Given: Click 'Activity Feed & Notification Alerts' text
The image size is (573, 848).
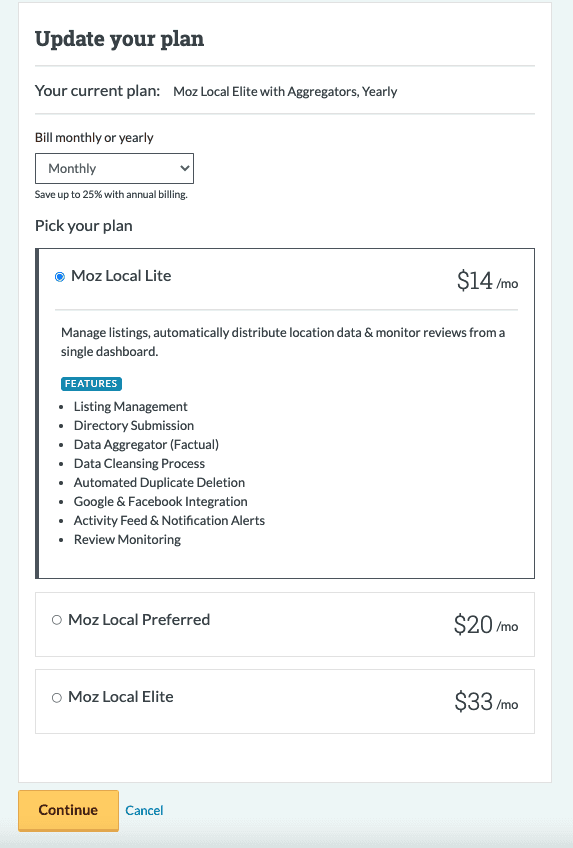Looking at the screenshot, I should tap(169, 520).
